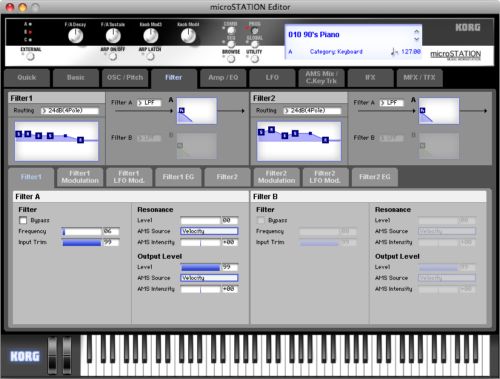
Task: Open the Filter1 EG sub-tab
Action: tap(178, 177)
